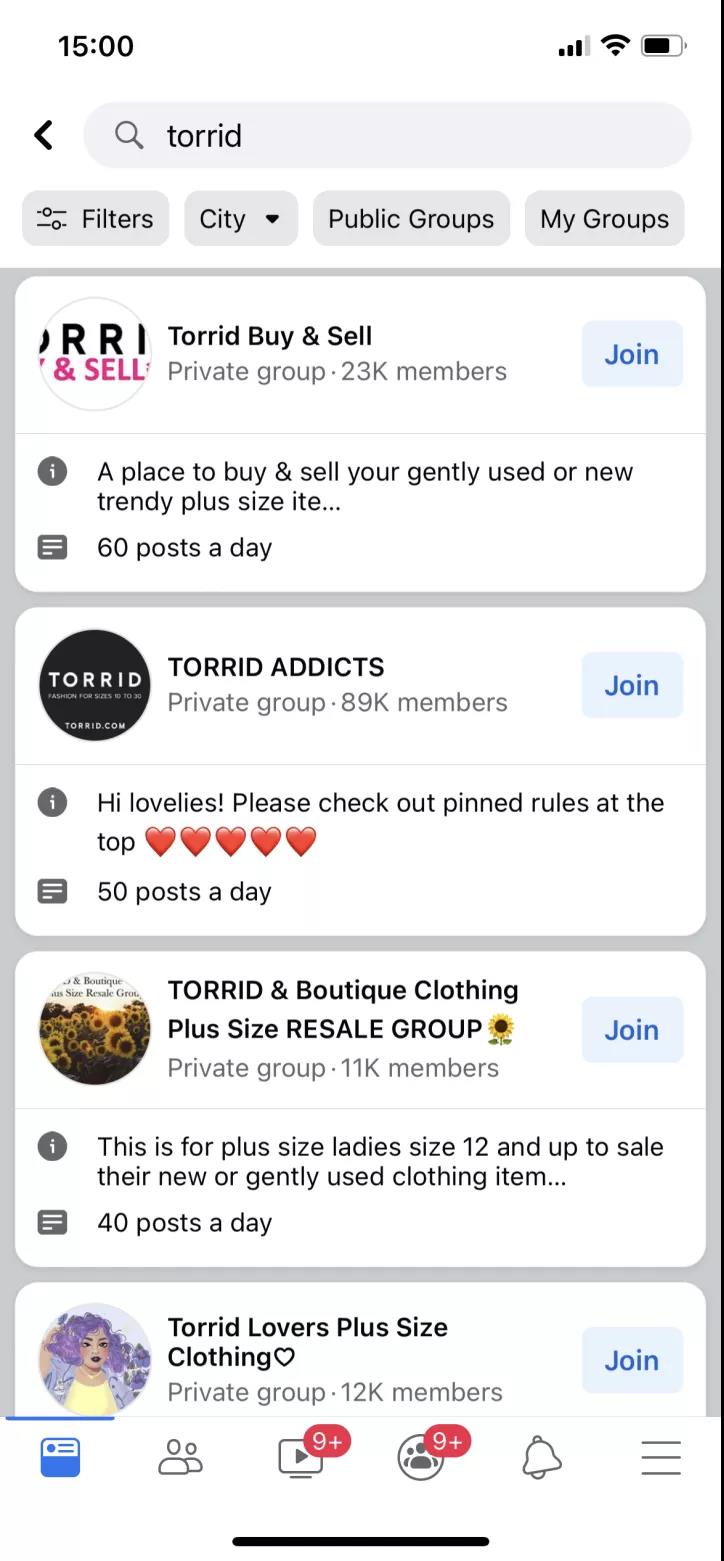Screen dimensions: 724x1561
Task: Open the Watch video tab
Action: pyautogui.click(x=300, y=1457)
